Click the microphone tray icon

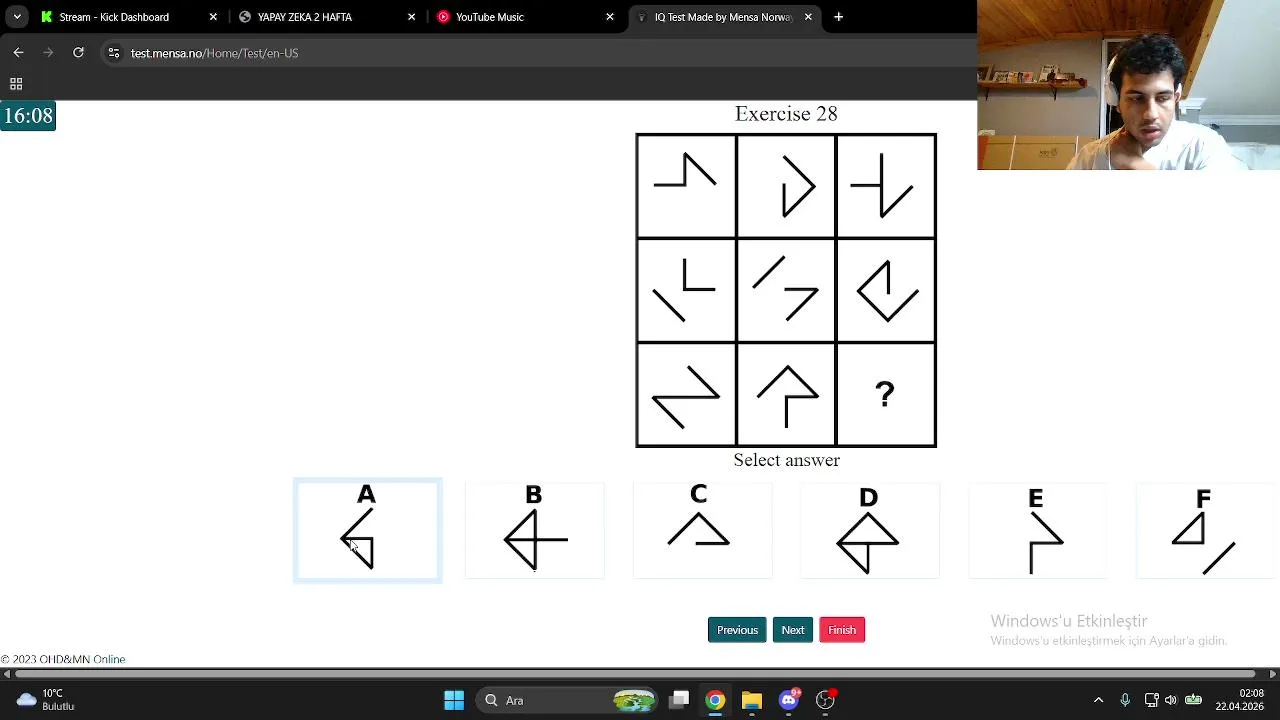click(x=1125, y=700)
